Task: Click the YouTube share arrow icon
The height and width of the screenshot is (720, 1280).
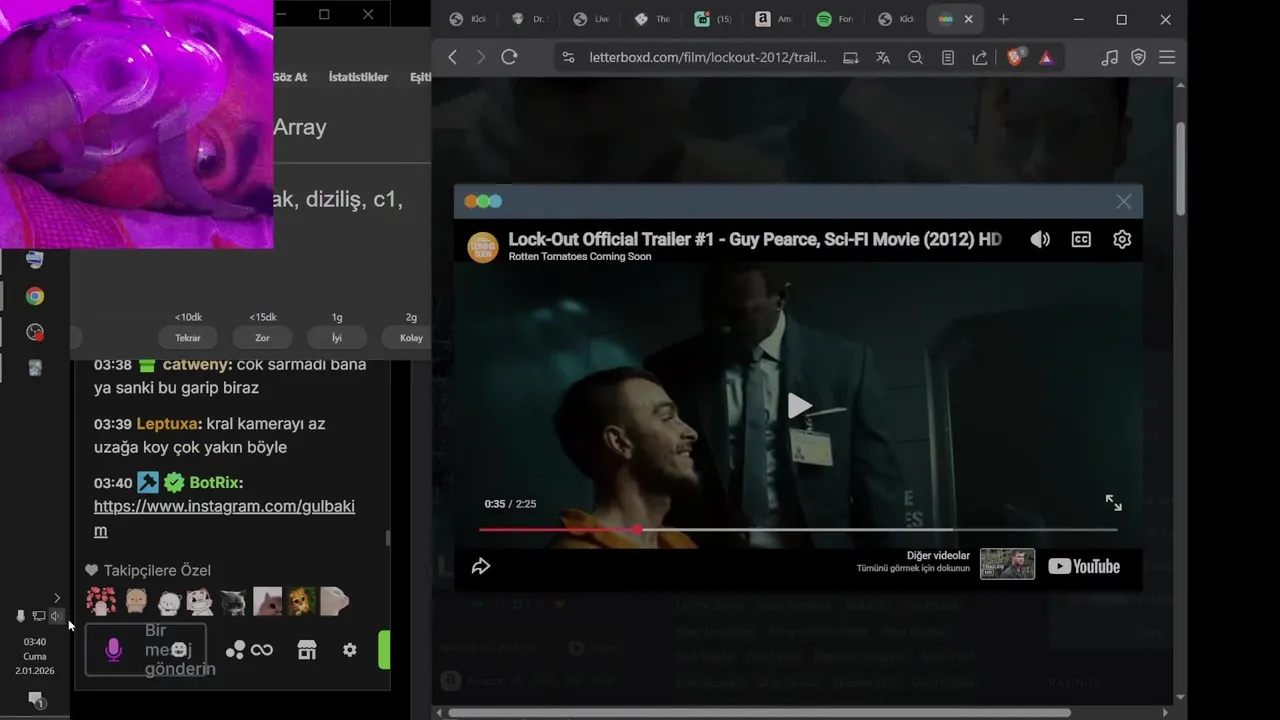Action: (x=481, y=566)
